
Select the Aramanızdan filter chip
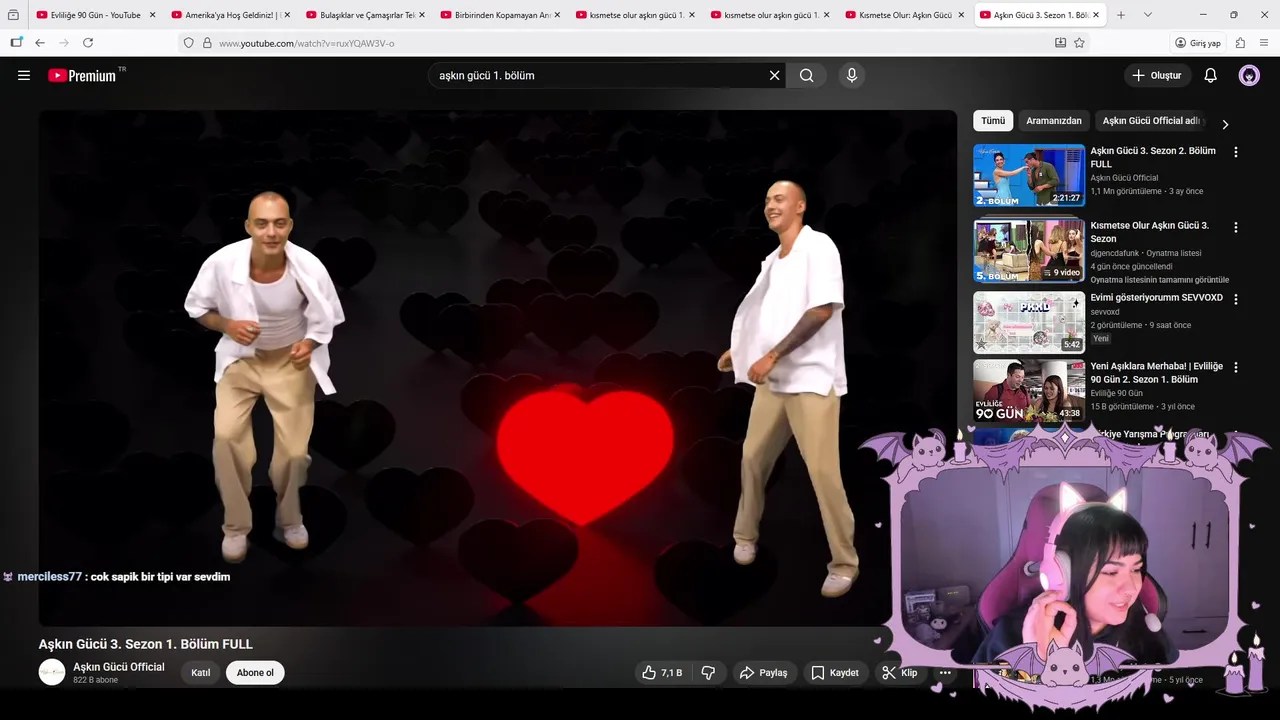(x=1054, y=121)
